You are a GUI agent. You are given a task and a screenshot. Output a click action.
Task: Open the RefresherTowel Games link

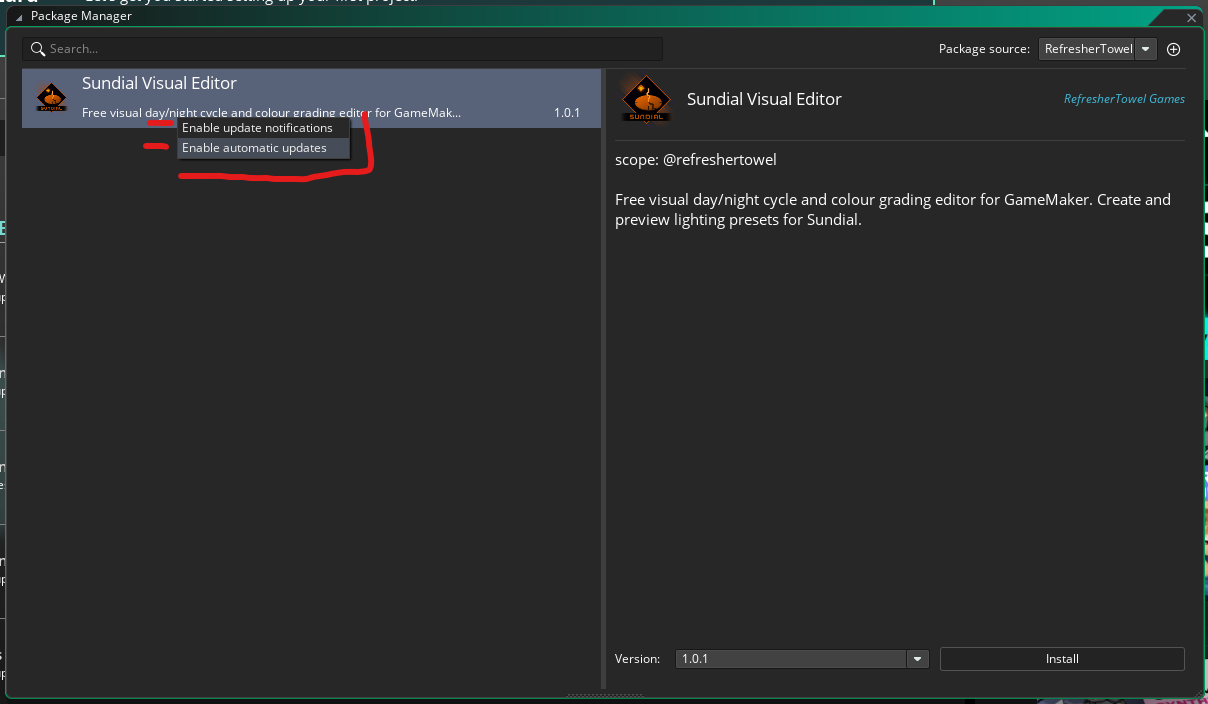(x=1124, y=99)
